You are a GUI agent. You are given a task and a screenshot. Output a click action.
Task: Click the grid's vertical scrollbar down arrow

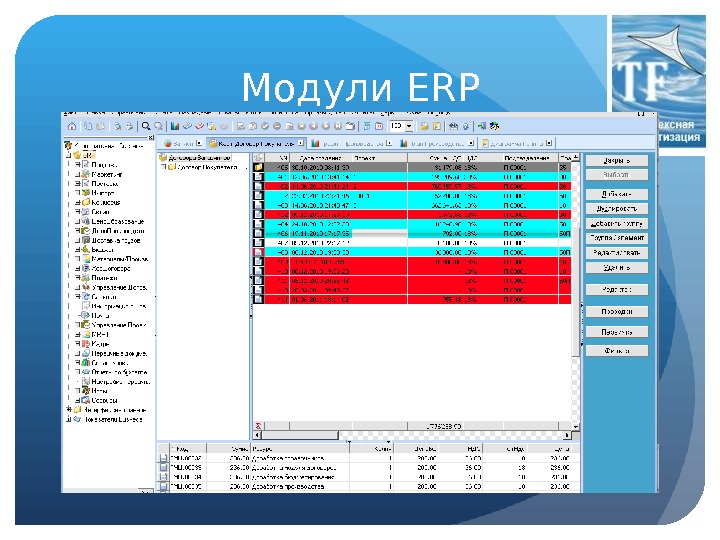pyautogui.click(x=576, y=426)
